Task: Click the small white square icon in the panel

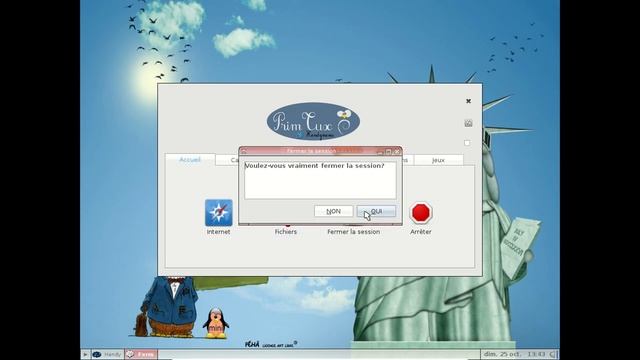Action: tap(467, 143)
